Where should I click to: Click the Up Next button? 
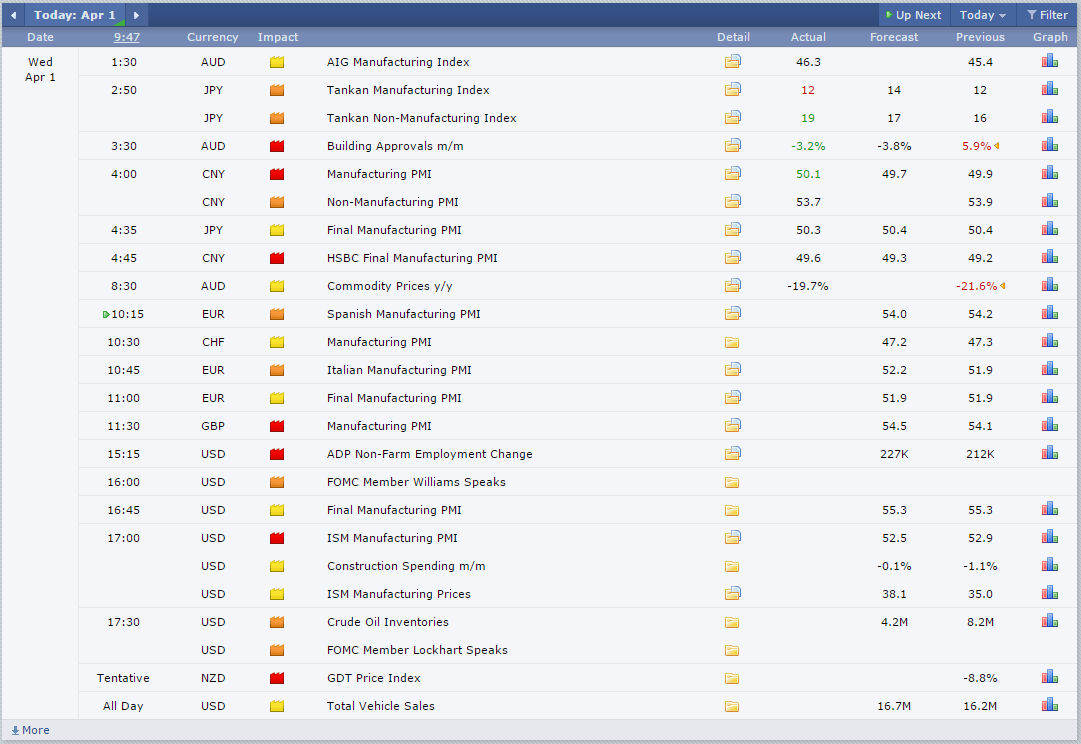913,15
